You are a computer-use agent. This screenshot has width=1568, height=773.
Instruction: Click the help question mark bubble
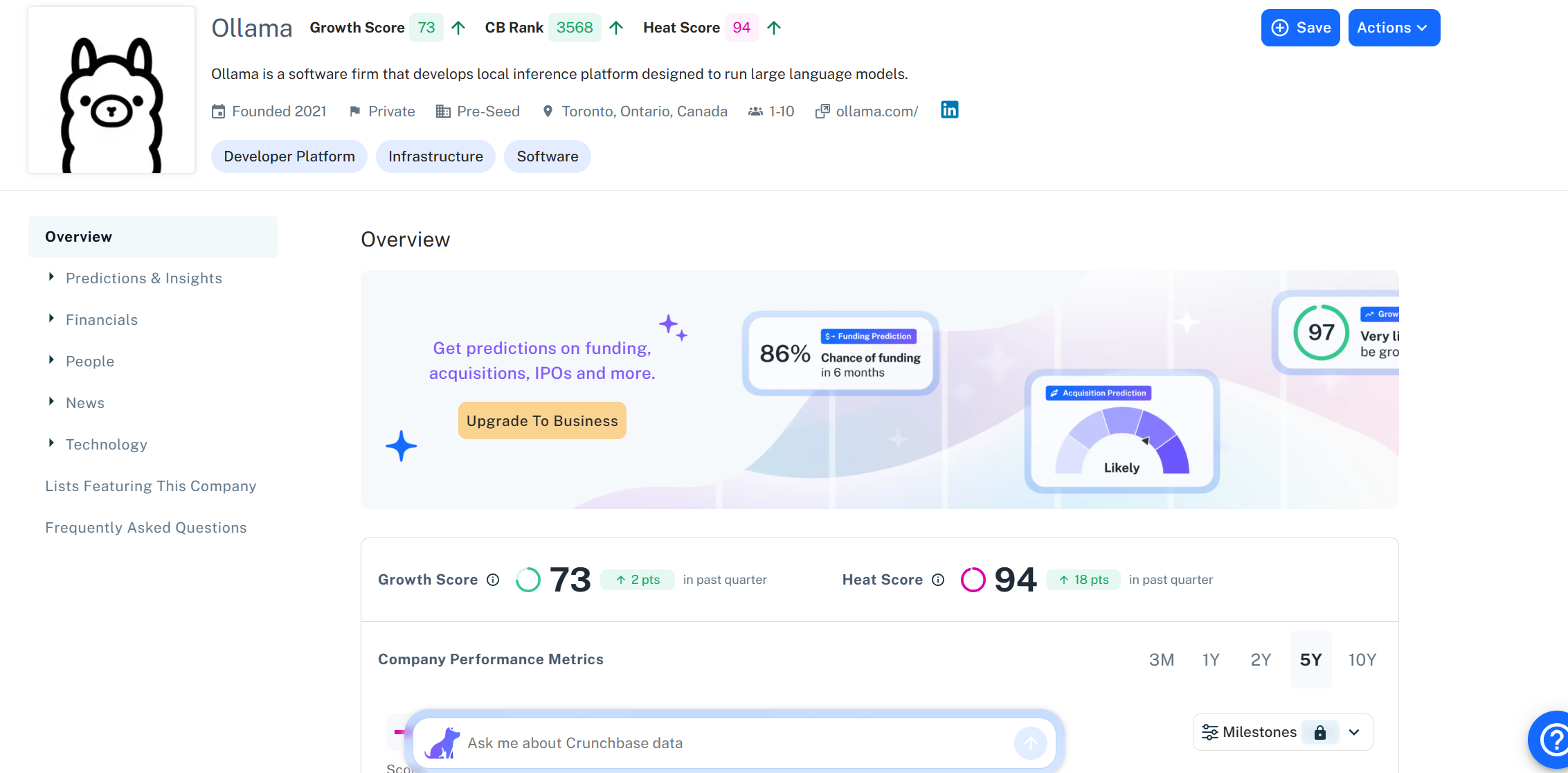[x=1552, y=740]
